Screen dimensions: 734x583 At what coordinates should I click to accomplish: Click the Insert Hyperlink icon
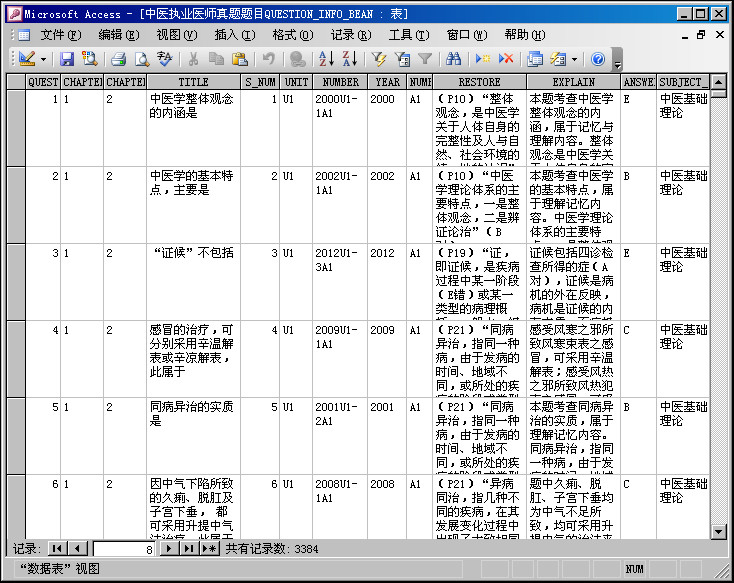[x=297, y=59]
